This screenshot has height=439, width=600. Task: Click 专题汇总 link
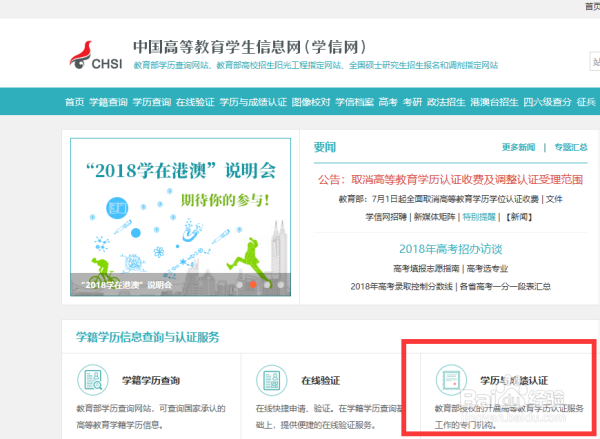pos(571,147)
